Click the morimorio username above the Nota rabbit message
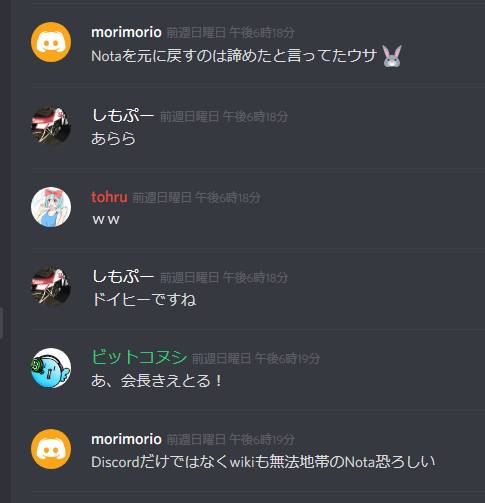Image resolution: width=485 pixels, height=503 pixels. tap(126, 32)
